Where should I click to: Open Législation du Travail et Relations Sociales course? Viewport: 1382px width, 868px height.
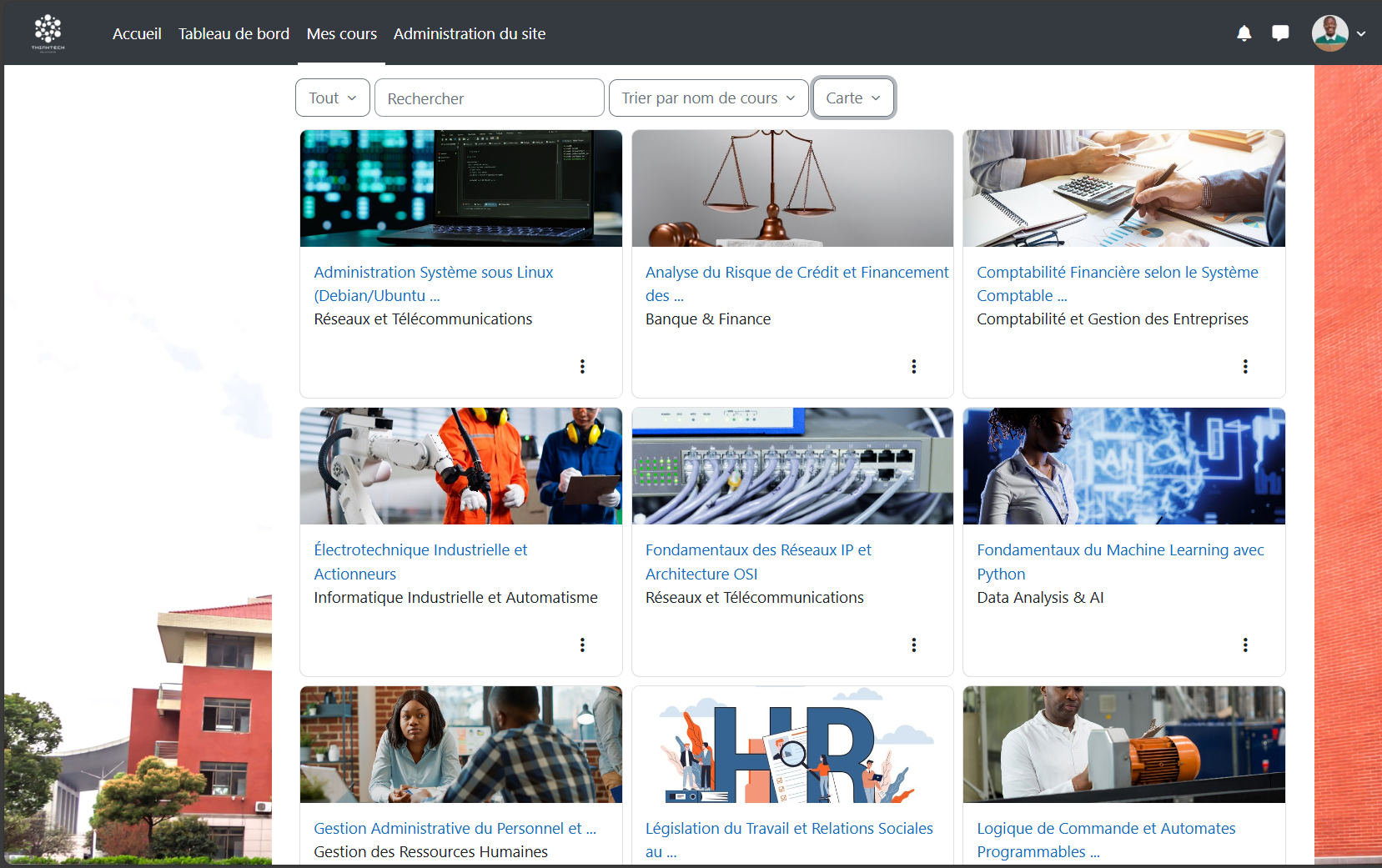pos(788,828)
